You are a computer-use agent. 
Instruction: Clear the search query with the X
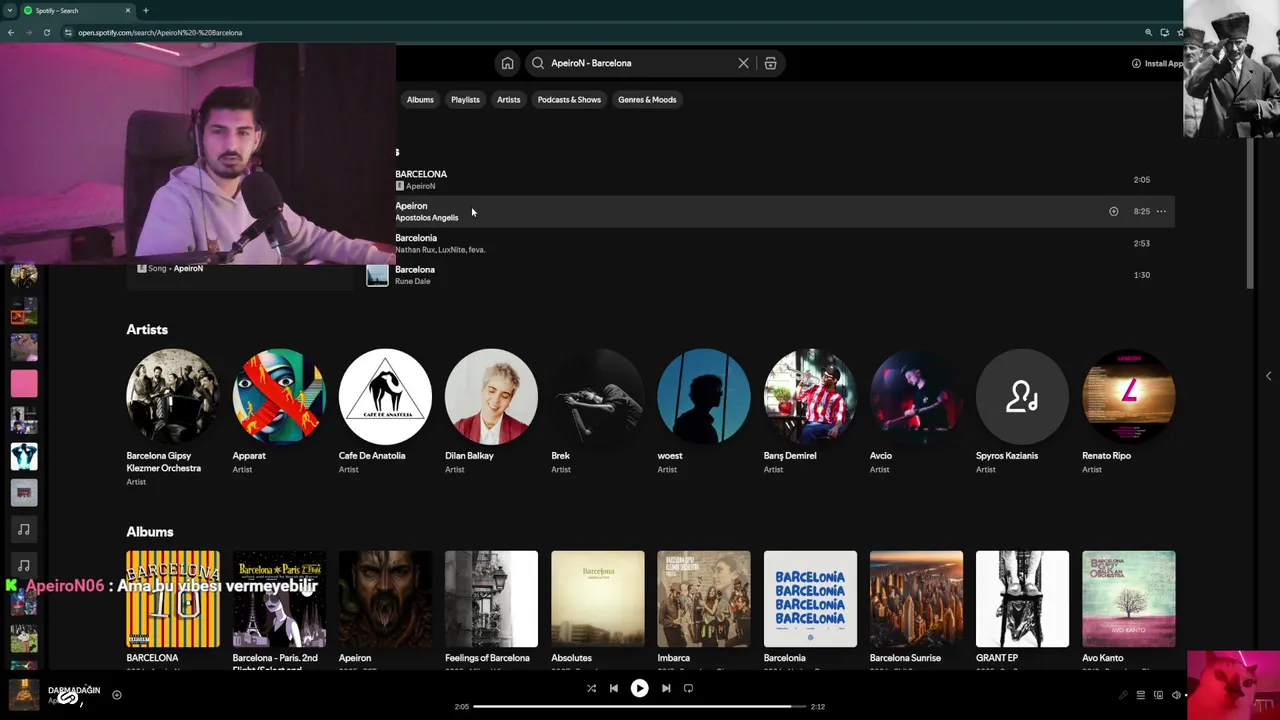[x=743, y=63]
